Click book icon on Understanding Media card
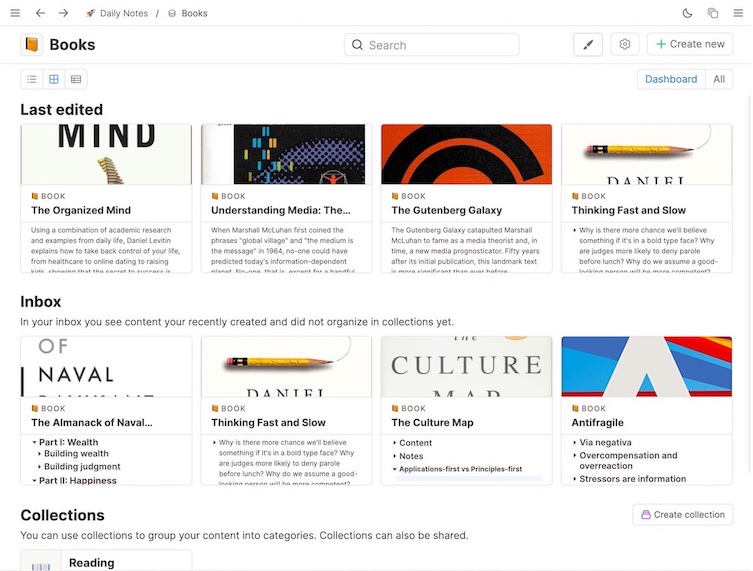 coord(215,196)
